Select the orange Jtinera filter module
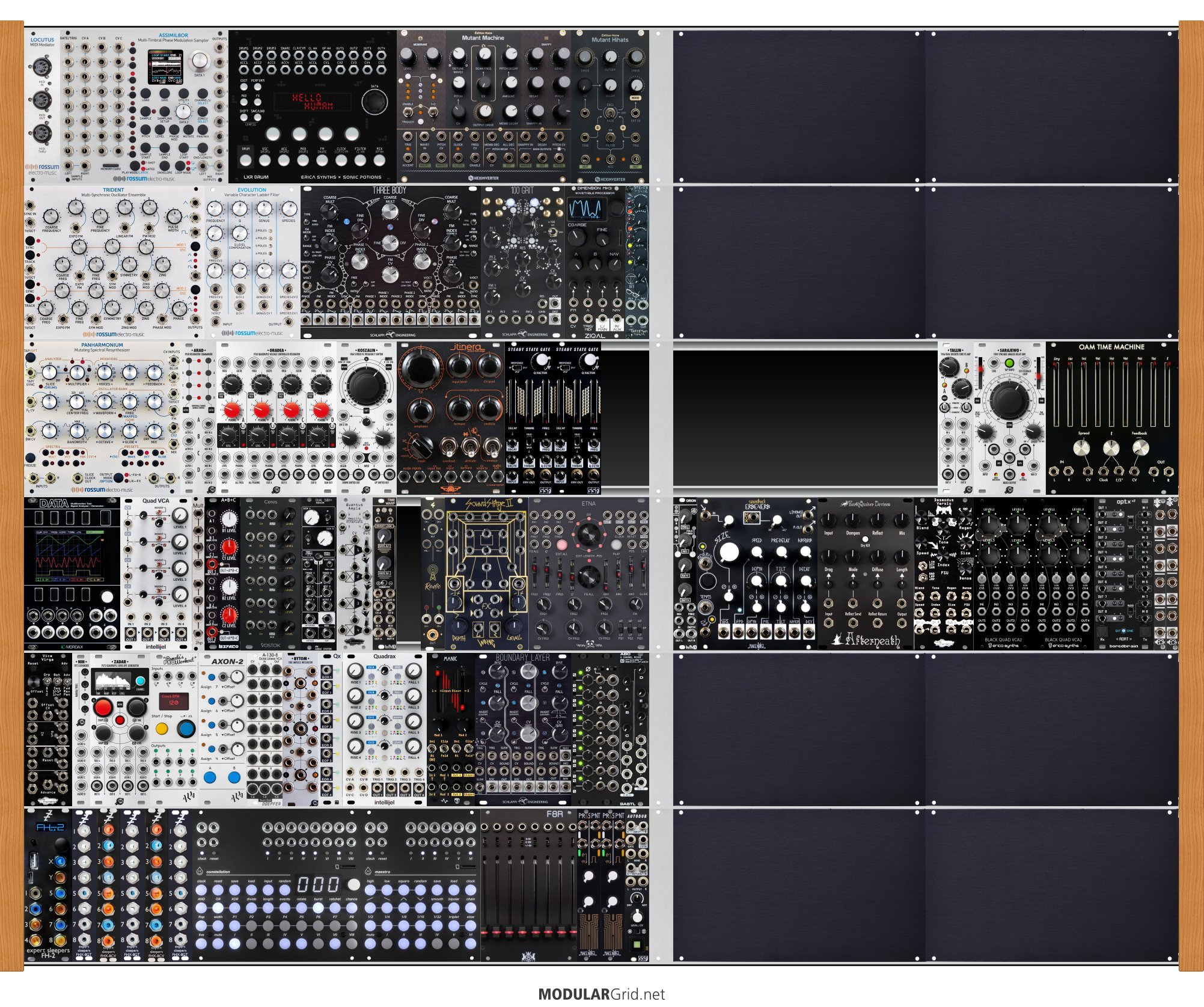The height and width of the screenshot is (1007, 1204). pos(451,418)
